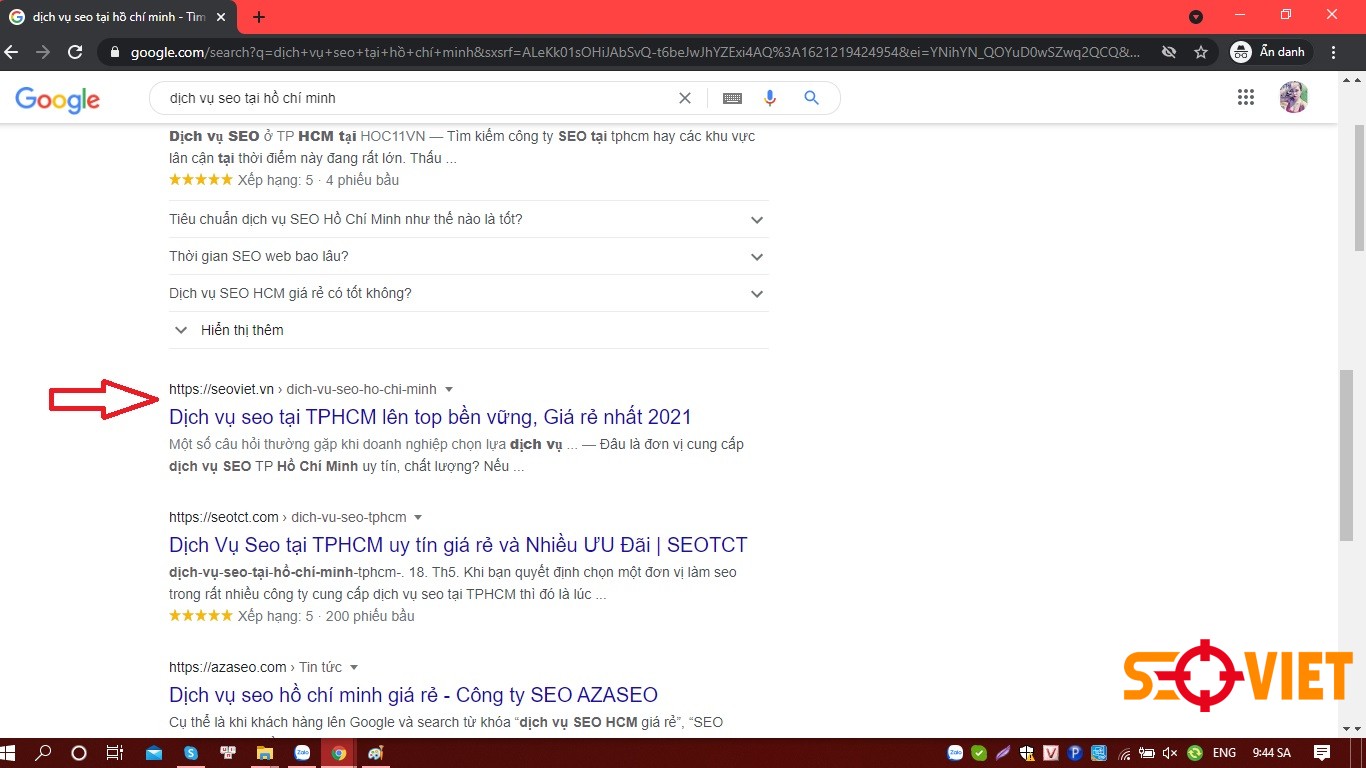
Task: Open Zalo from the Windows taskbar
Action: pos(301,753)
